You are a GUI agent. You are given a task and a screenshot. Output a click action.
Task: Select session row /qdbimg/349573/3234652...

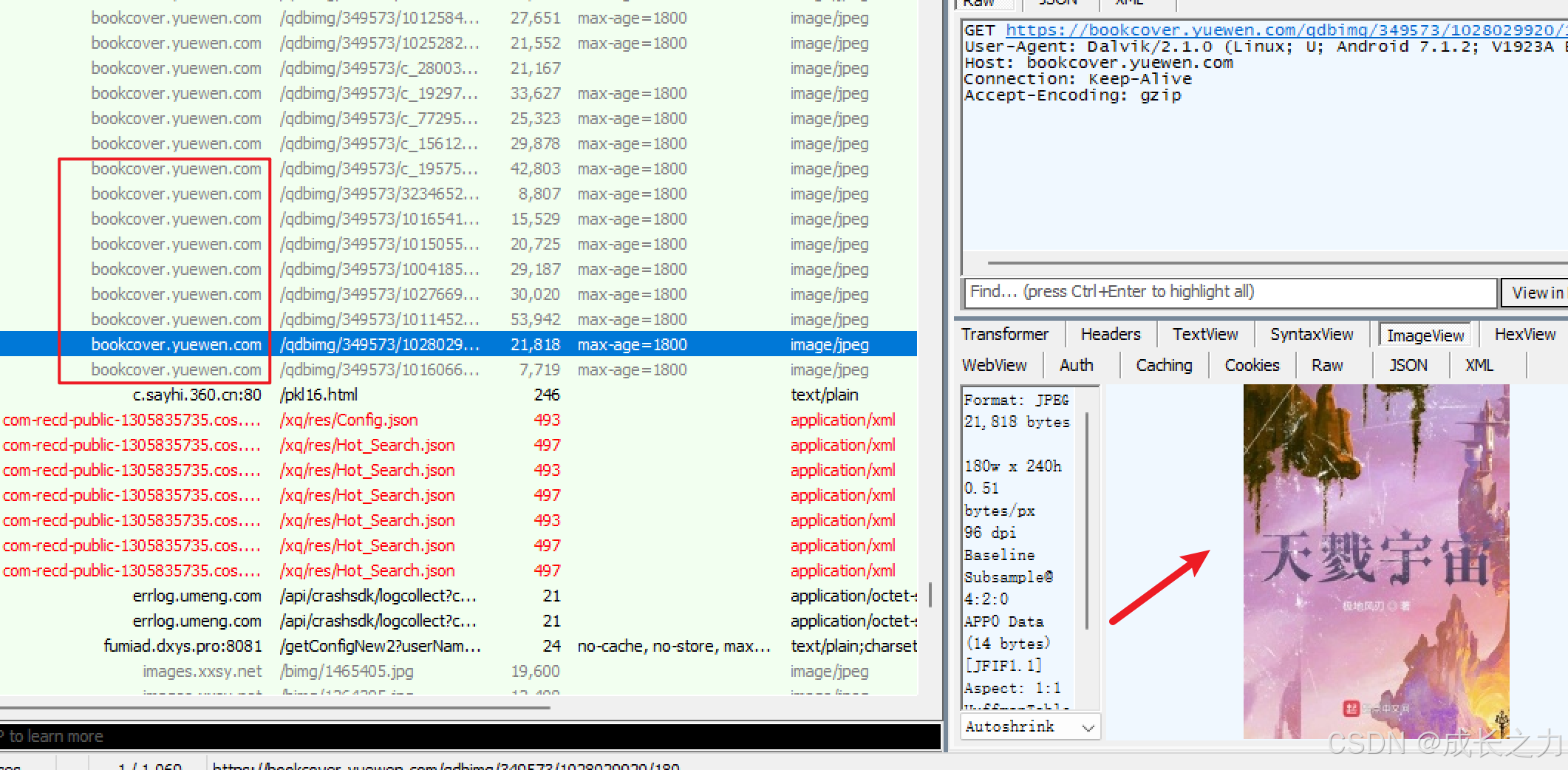[458, 194]
